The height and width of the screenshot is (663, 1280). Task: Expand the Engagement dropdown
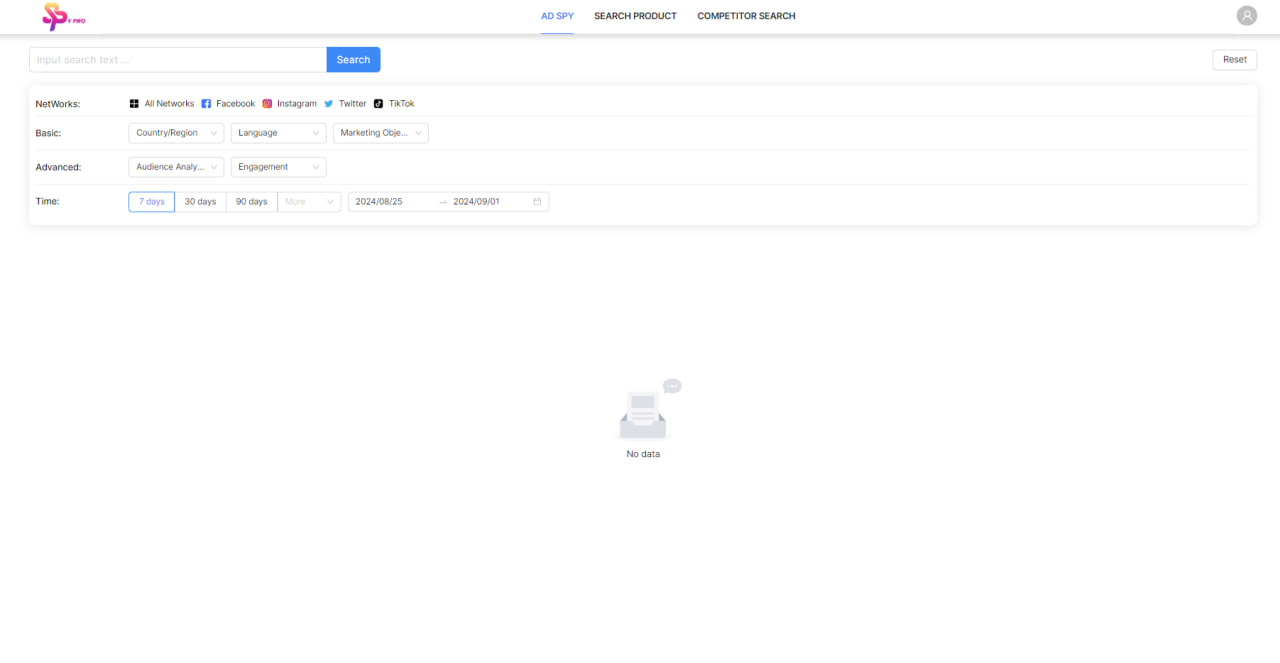[278, 167]
